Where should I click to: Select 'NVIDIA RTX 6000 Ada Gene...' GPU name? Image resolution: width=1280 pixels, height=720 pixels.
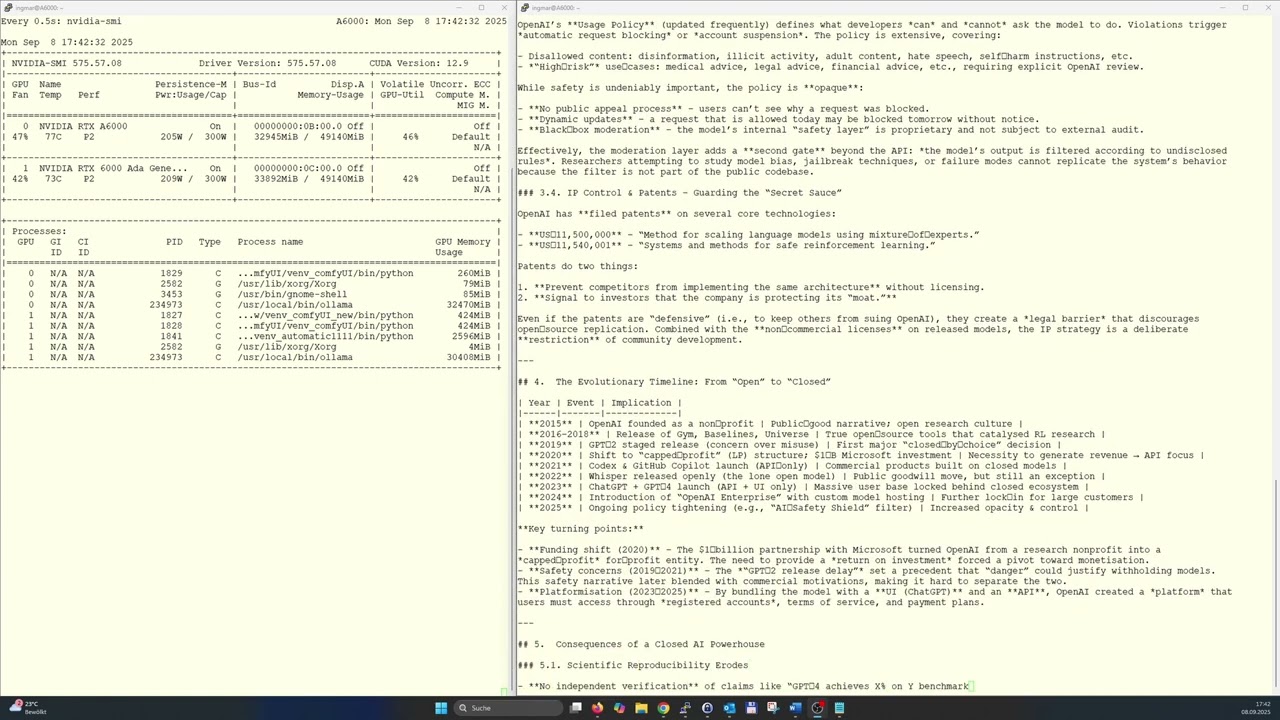113,168
